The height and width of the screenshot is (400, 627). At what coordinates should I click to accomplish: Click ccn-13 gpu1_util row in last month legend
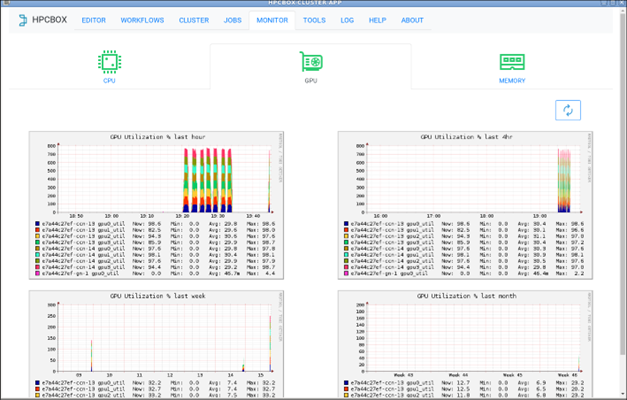[464, 389]
